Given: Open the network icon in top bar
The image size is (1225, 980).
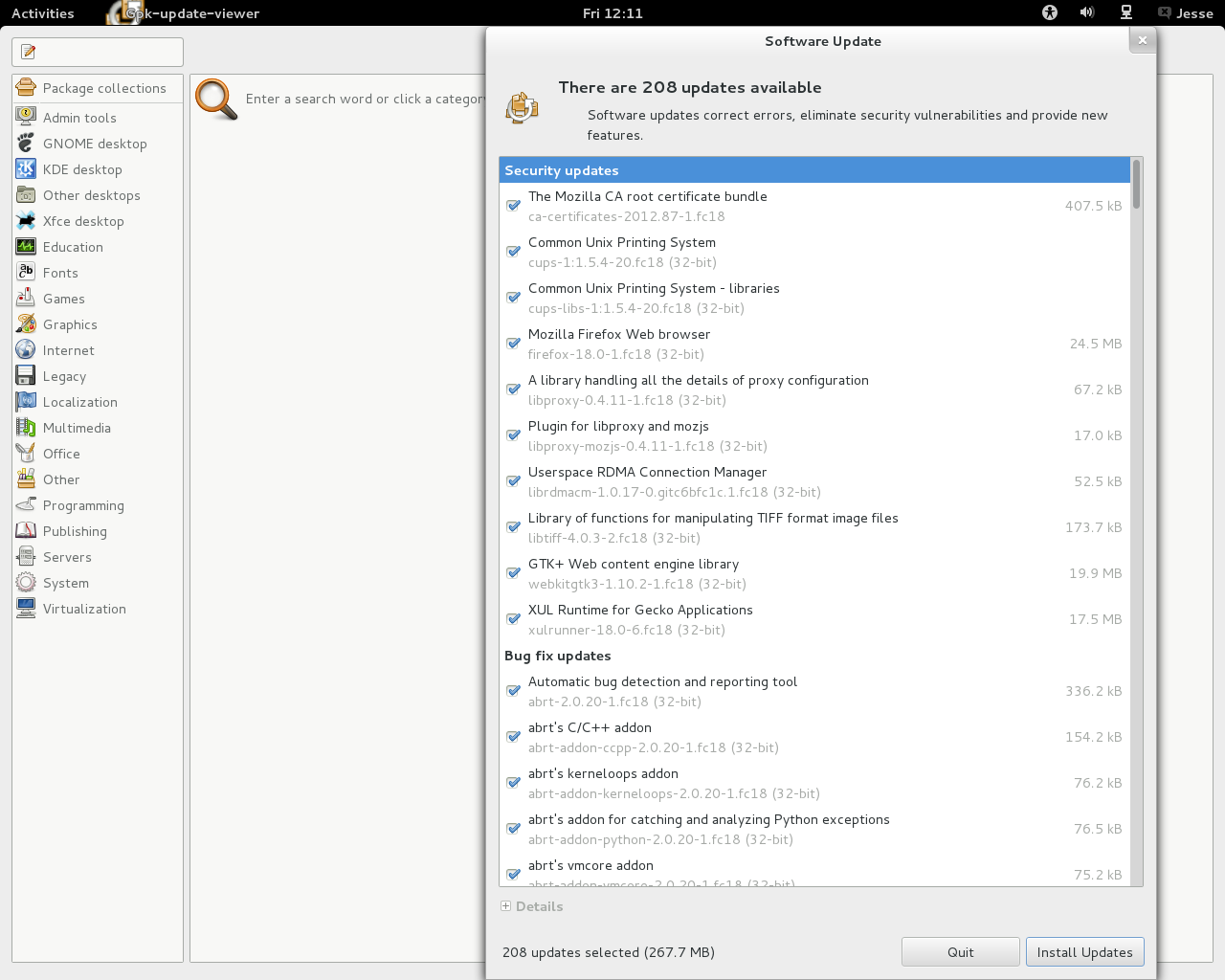Looking at the screenshot, I should pyautogui.click(x=1126, y=12).
